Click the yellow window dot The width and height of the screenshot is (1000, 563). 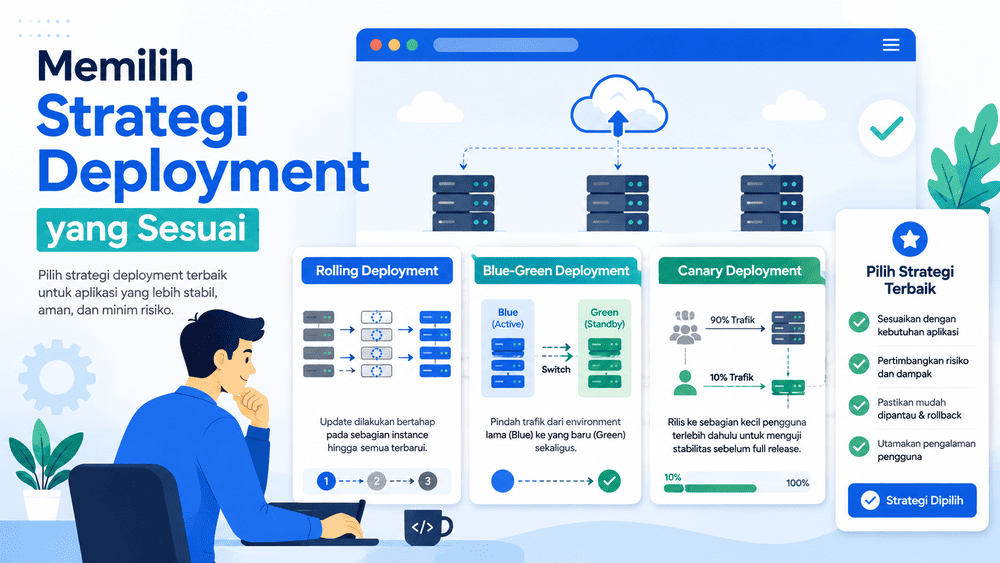[x=394, y=45]
